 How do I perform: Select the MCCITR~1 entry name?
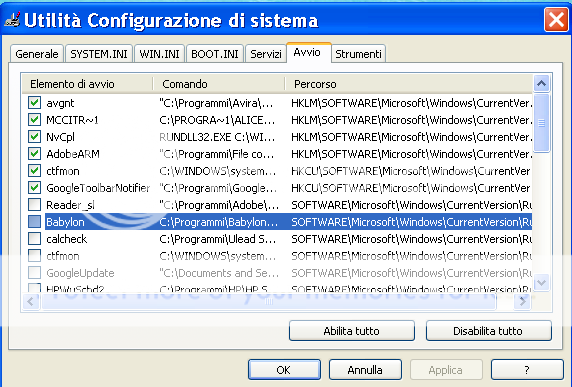72,120
